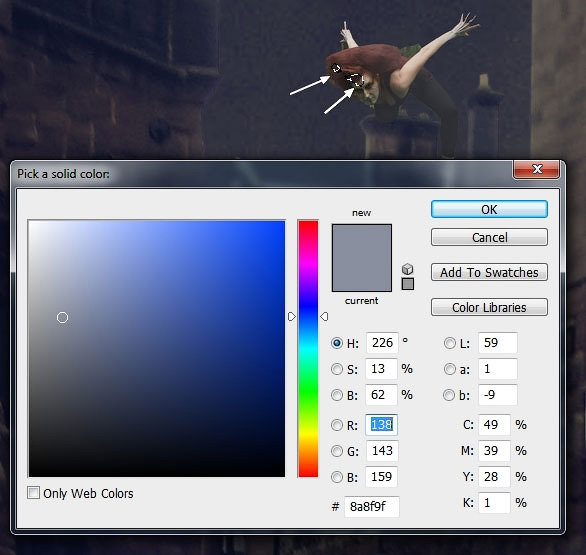Click the new color preview swatch
Viewport: 586px width, 555px height.
click(x=362, y=241)
